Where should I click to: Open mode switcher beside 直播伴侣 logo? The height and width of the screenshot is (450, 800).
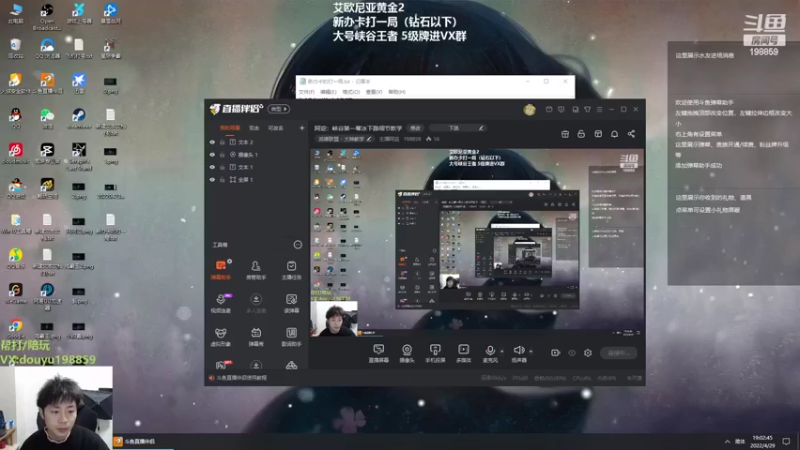pyautogui.click(x=279, y=109)
